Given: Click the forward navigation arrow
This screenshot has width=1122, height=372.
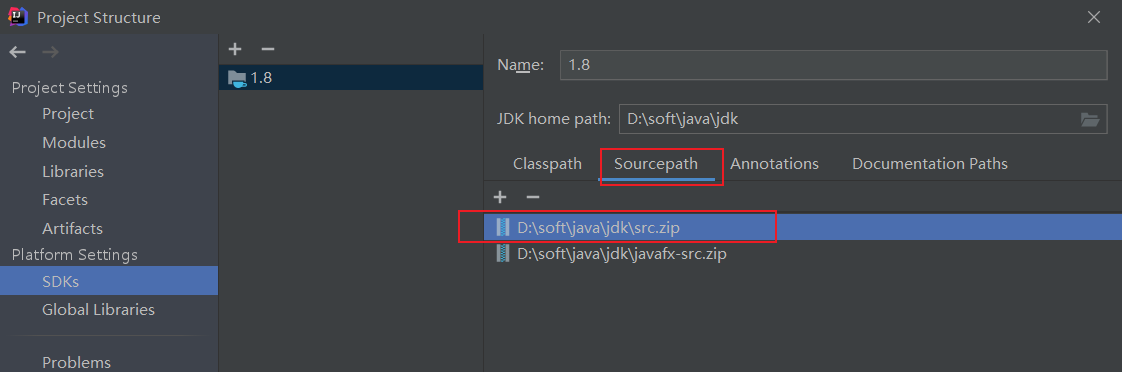Looking at the screenshot, I should (x=51, y=52).
